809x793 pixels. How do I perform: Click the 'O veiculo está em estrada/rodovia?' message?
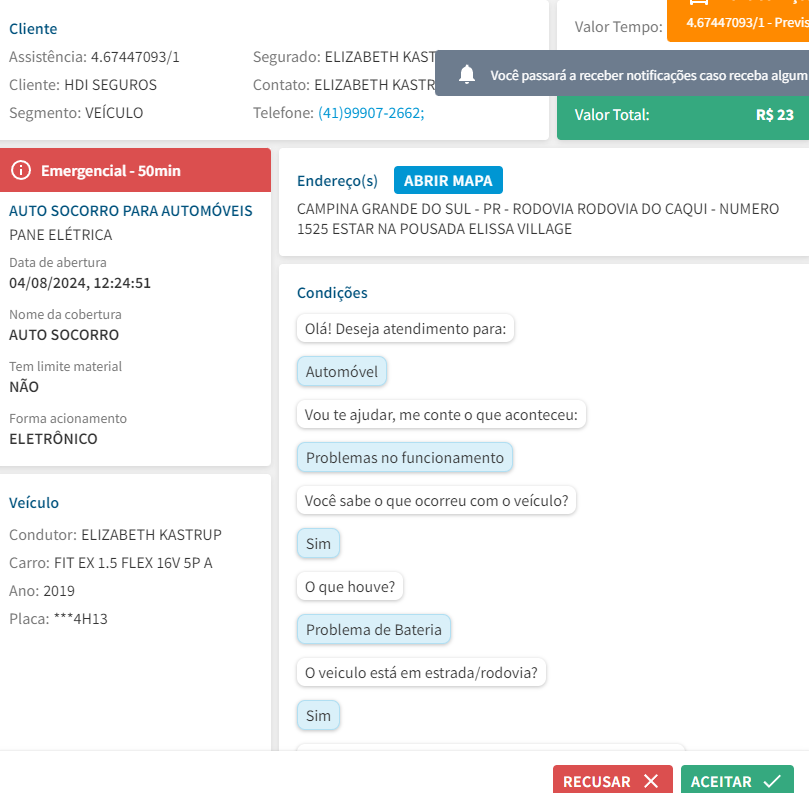(x=421, y=673)
